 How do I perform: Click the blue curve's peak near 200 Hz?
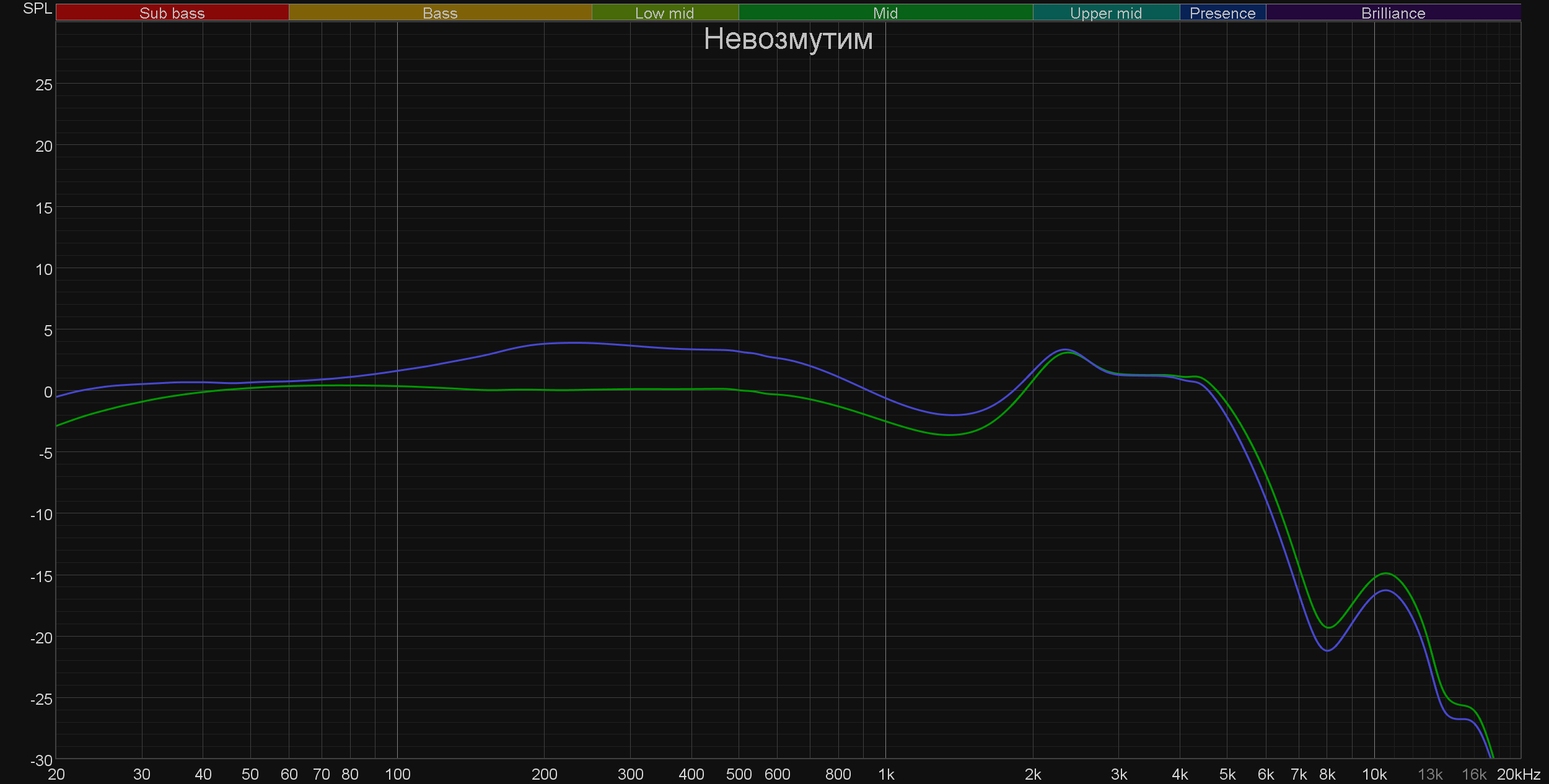[573, 342]
